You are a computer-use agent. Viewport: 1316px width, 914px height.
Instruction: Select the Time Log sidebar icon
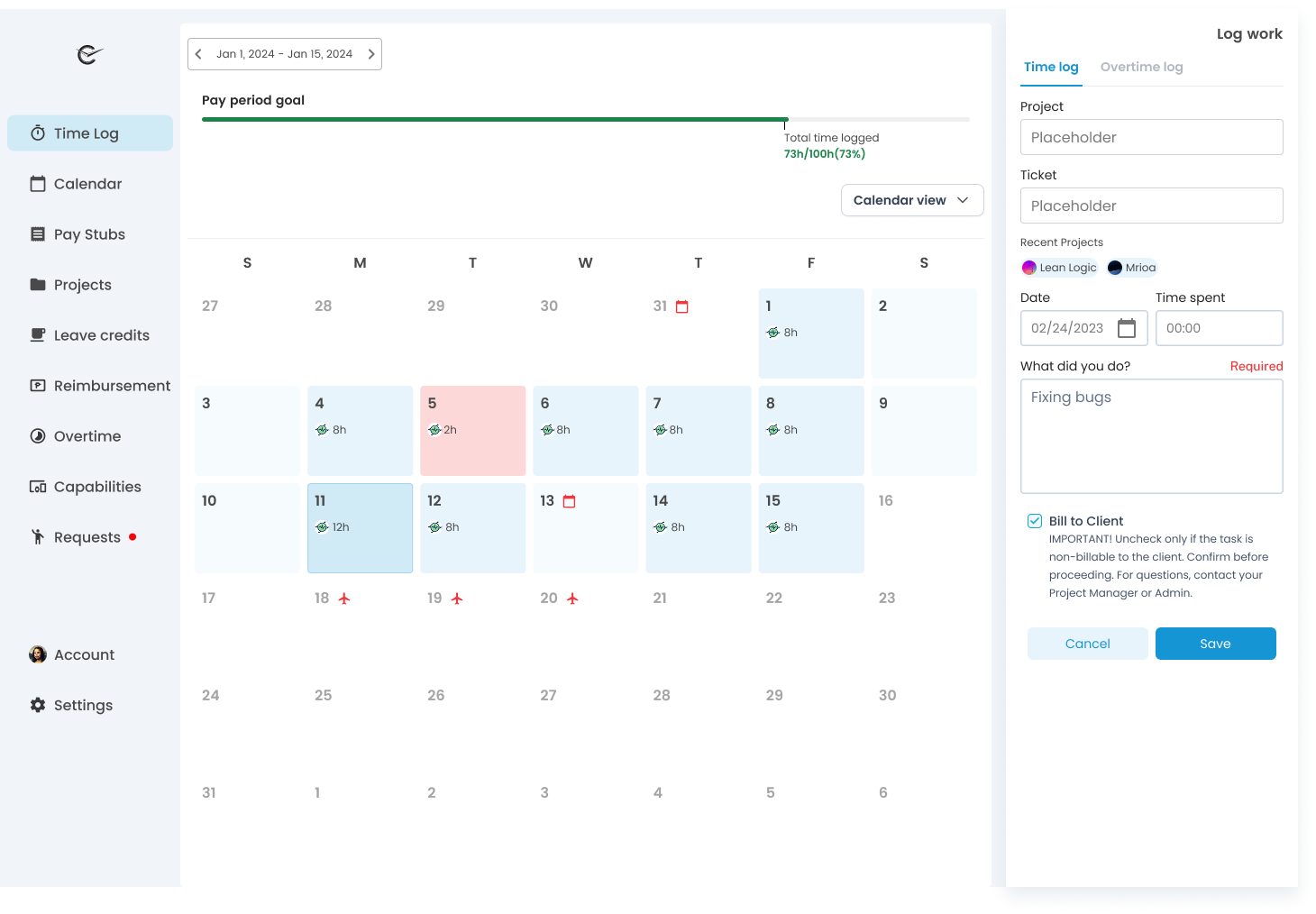(38, 133)
